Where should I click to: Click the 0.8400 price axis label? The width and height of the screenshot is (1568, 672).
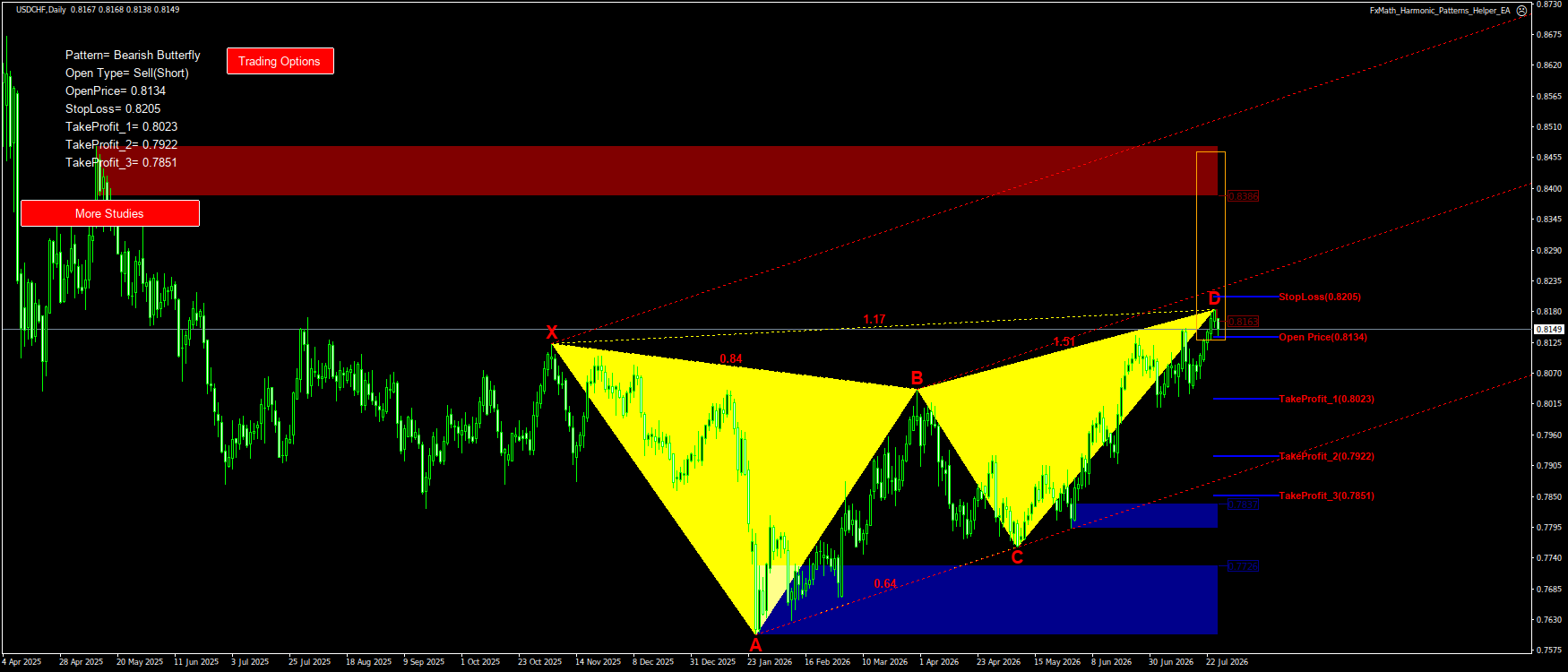1549,189
